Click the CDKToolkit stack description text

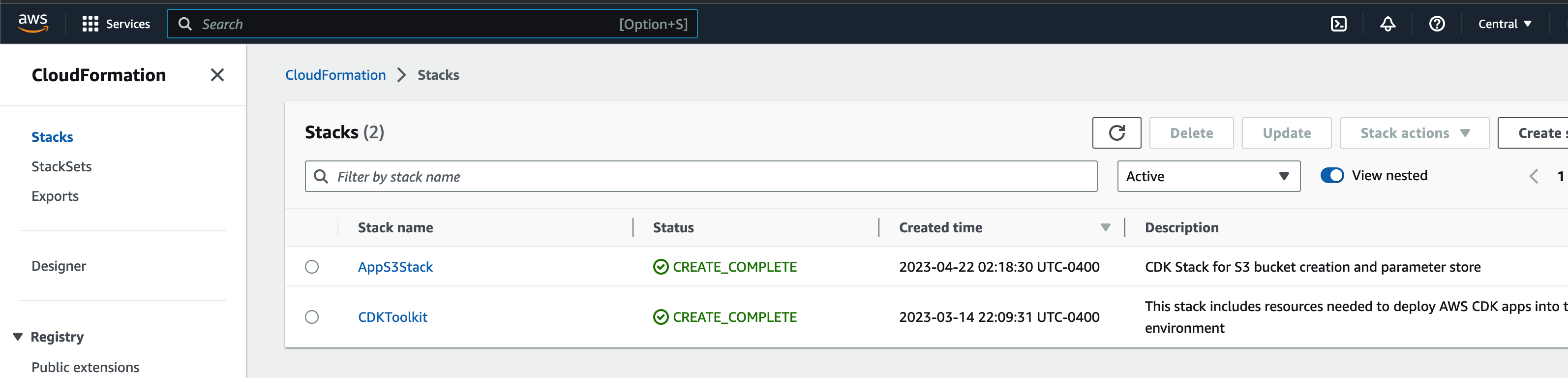tap(1356, 317)
